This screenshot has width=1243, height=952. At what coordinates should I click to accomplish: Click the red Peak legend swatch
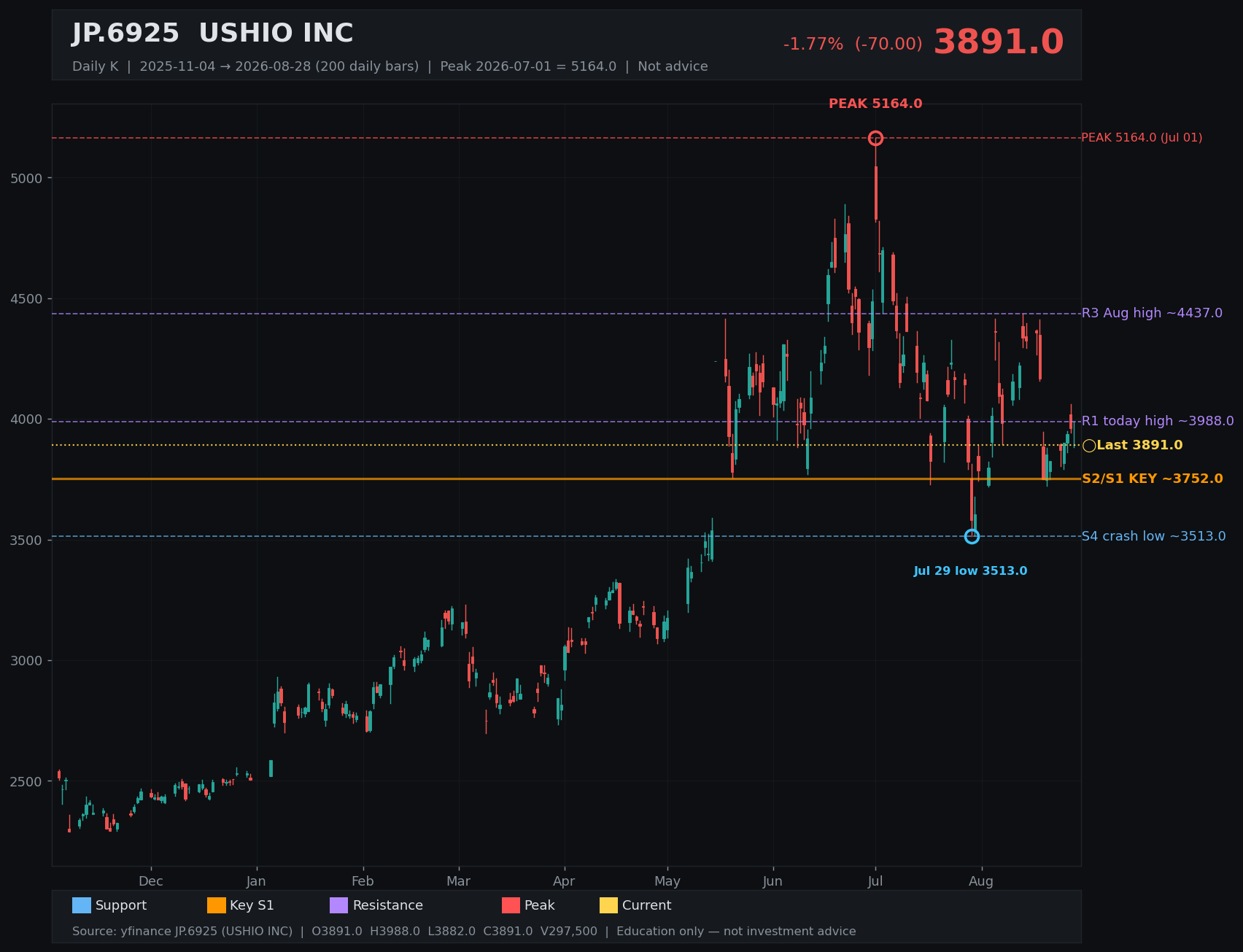click(x=511, y=905)
